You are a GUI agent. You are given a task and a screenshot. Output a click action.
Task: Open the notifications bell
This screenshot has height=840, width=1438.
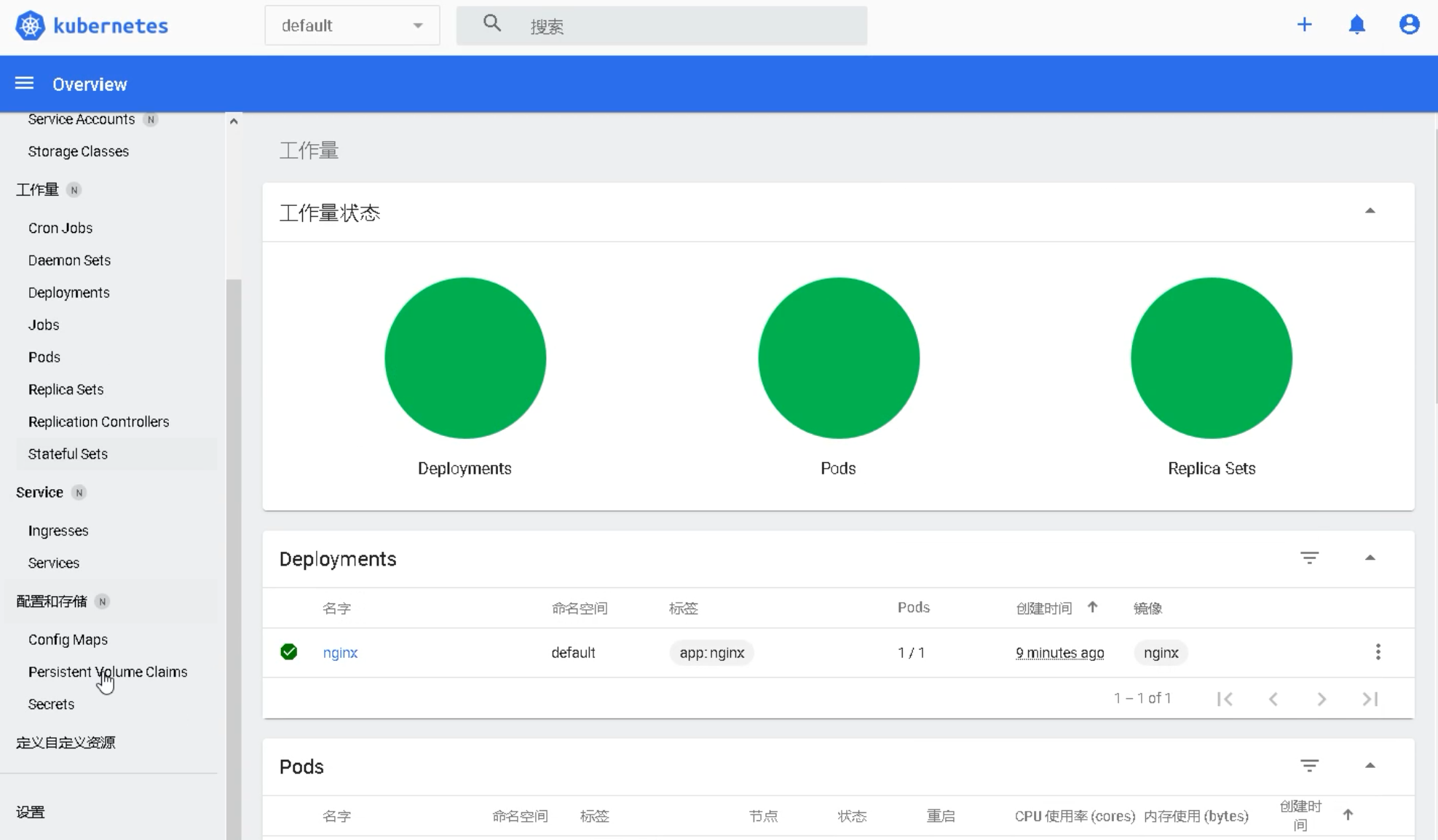pyautogui.click(x=1356, y=25)
